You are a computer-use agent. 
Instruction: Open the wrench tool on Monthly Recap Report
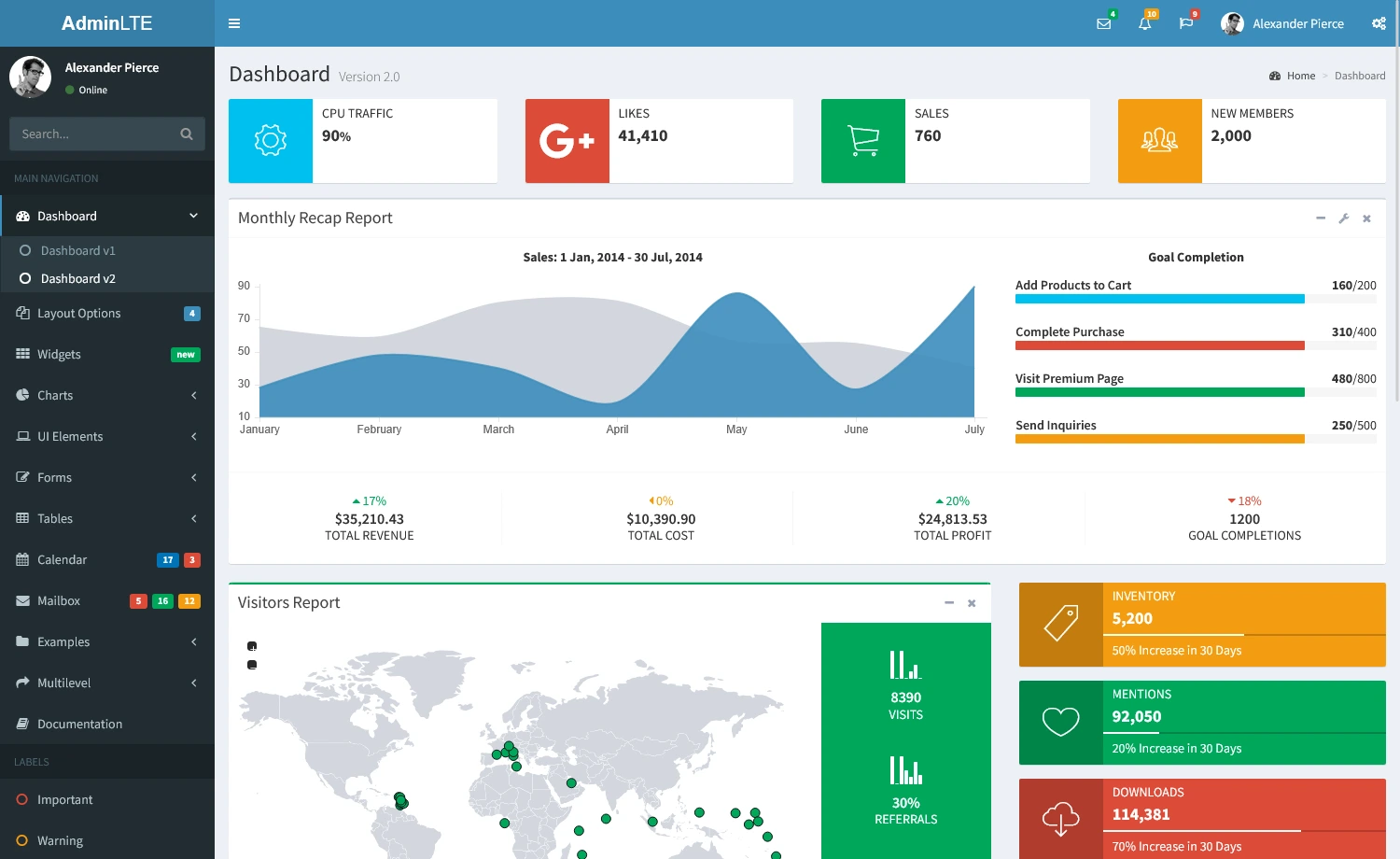[x=1343, y=218]
